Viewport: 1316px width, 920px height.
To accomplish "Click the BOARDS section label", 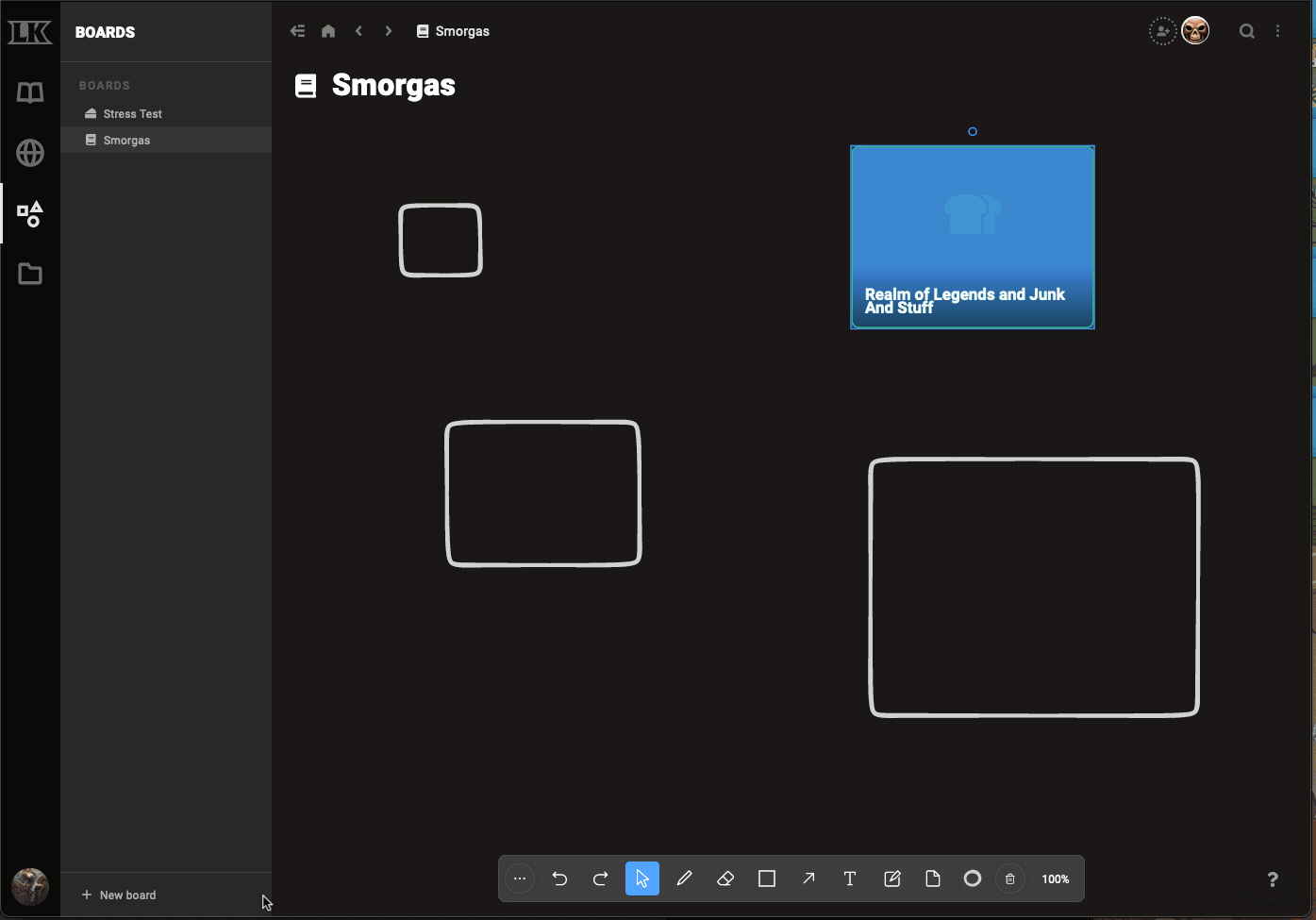I will click(x=105, y=85).
